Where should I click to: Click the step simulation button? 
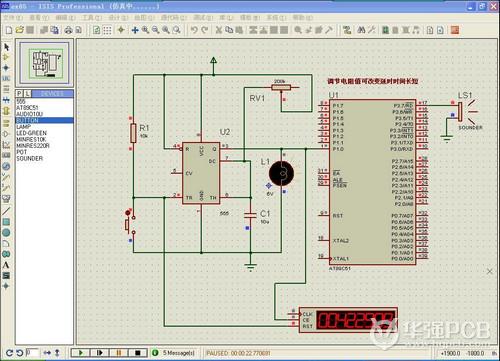pyautogui.click(x=99, y=352)
